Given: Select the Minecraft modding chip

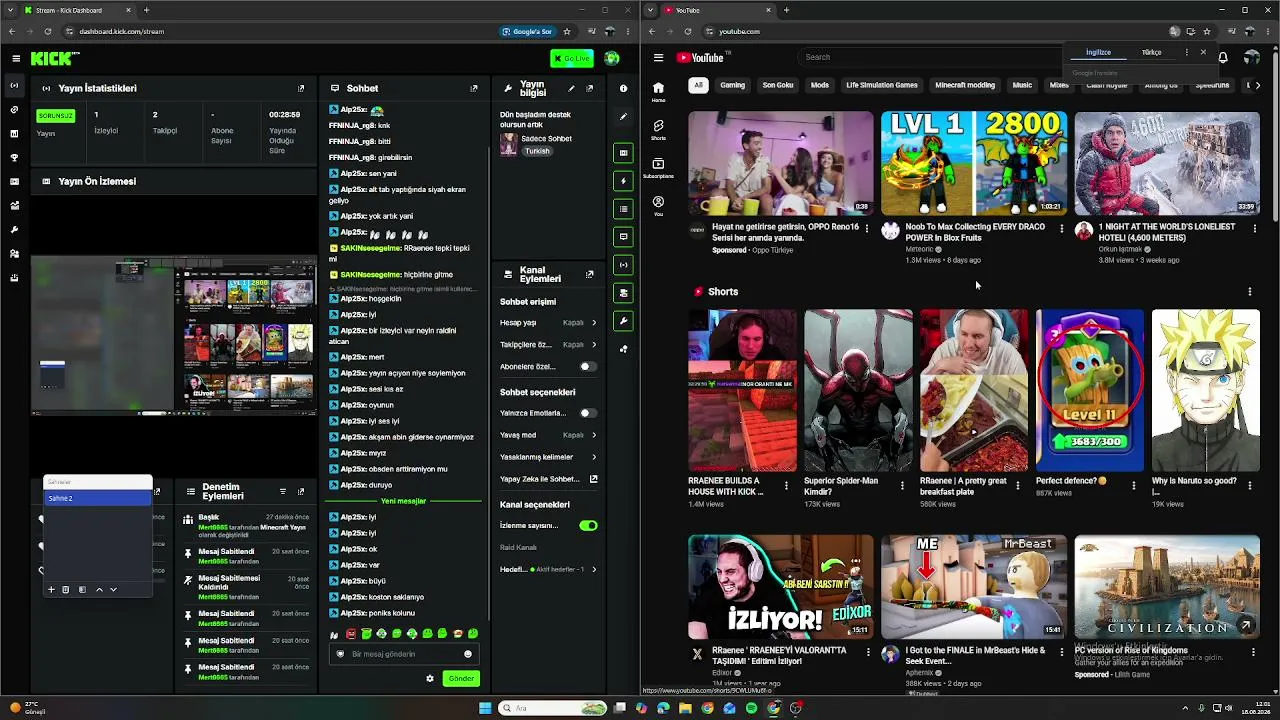Looking at the screenshot, I should (x=965, y=85).
